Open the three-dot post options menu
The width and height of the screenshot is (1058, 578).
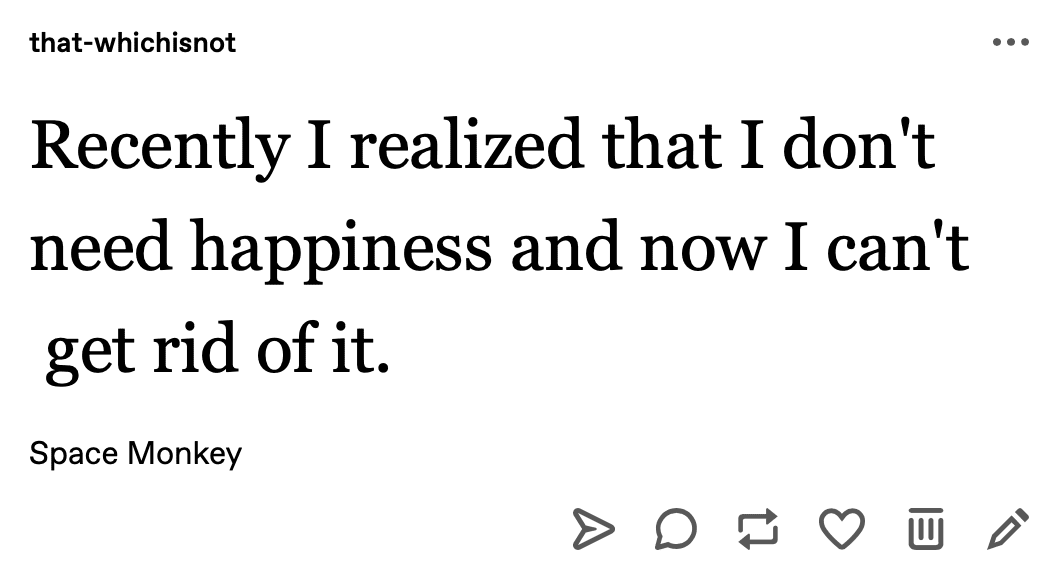[1011, 42]
